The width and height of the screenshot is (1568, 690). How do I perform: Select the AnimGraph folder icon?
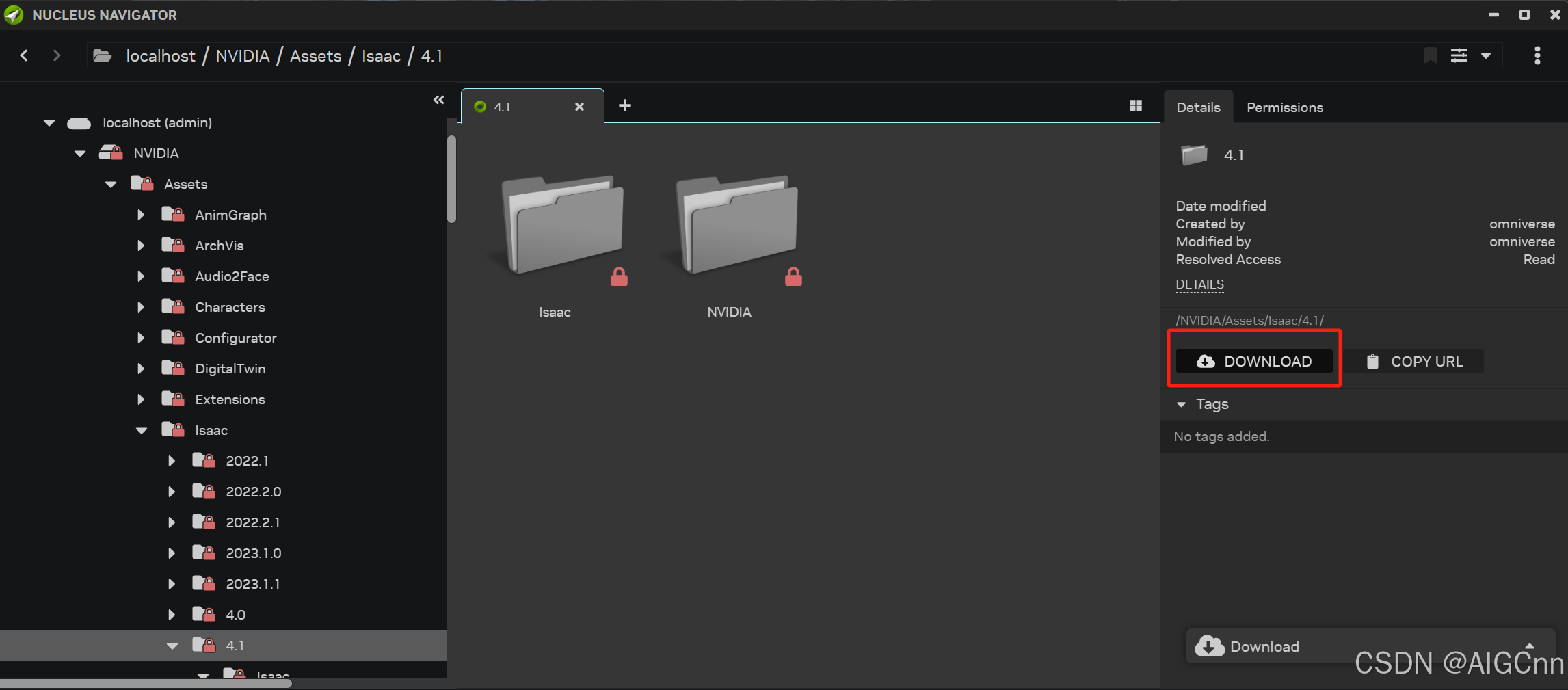tap(173, 214)
